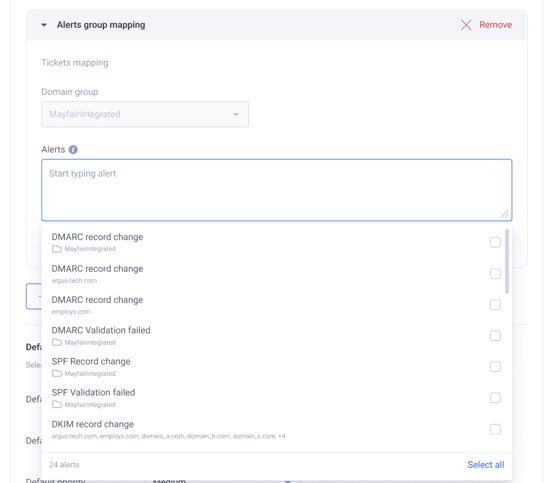Viewport: 551px width, 483px height.
Task: Check DMARC record change for employs.com
Action: tap(495, 305)
